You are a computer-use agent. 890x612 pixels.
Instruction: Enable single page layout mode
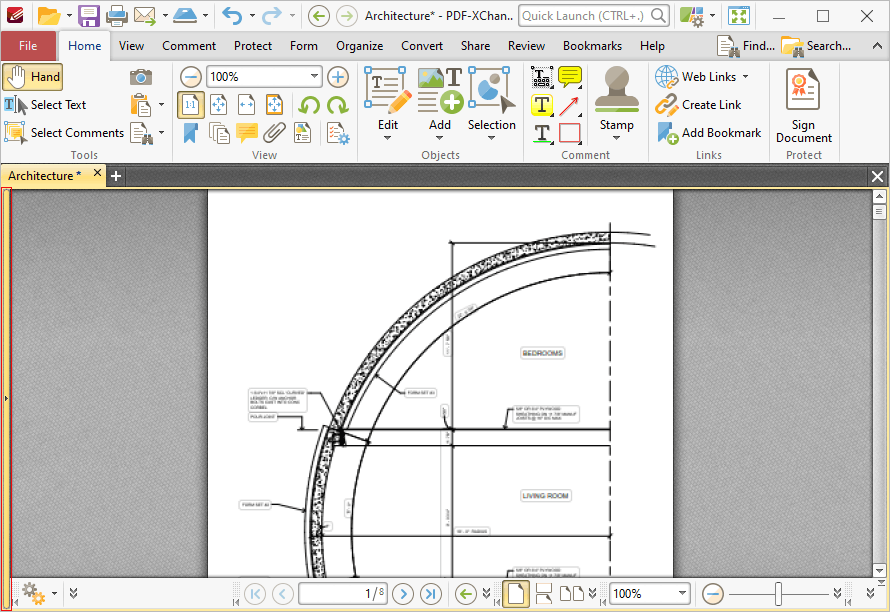pos(515,594)
